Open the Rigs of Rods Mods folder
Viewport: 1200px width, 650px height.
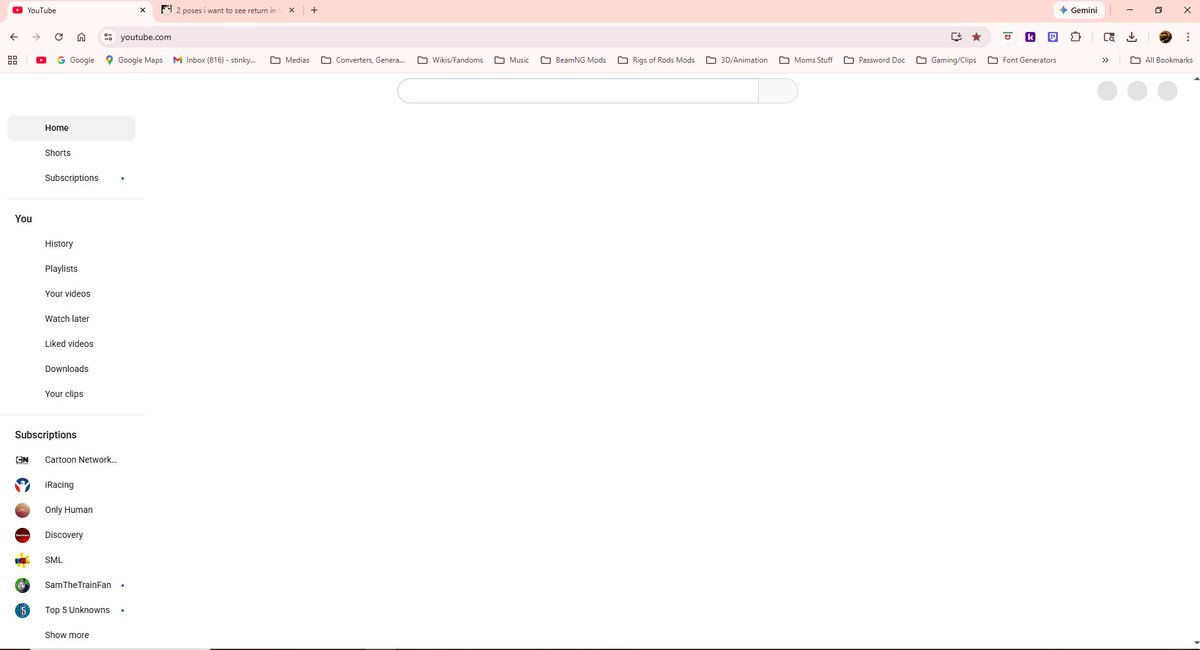(656, 60)
